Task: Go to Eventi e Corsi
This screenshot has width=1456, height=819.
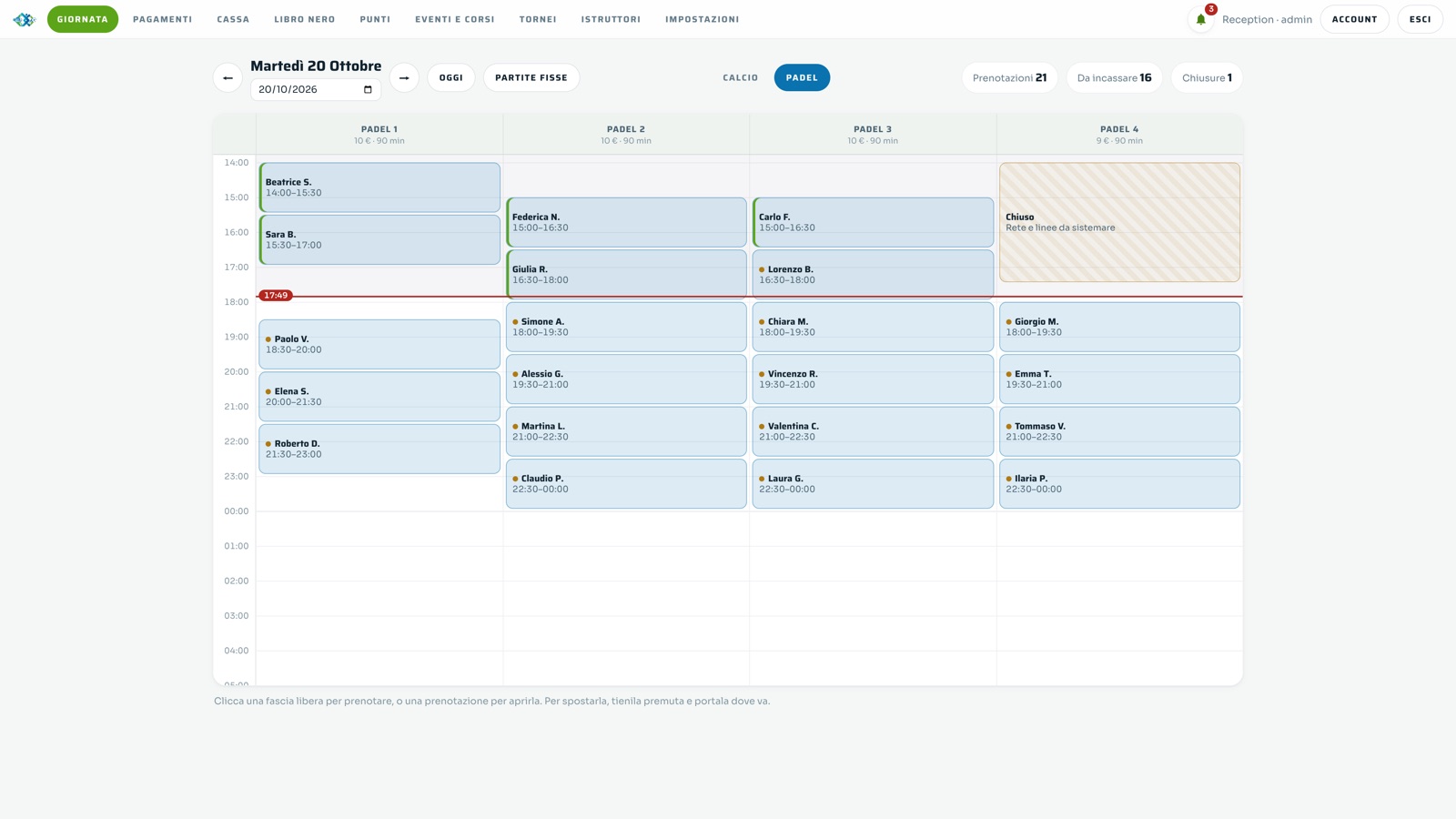Action: [x=455, y=19]
